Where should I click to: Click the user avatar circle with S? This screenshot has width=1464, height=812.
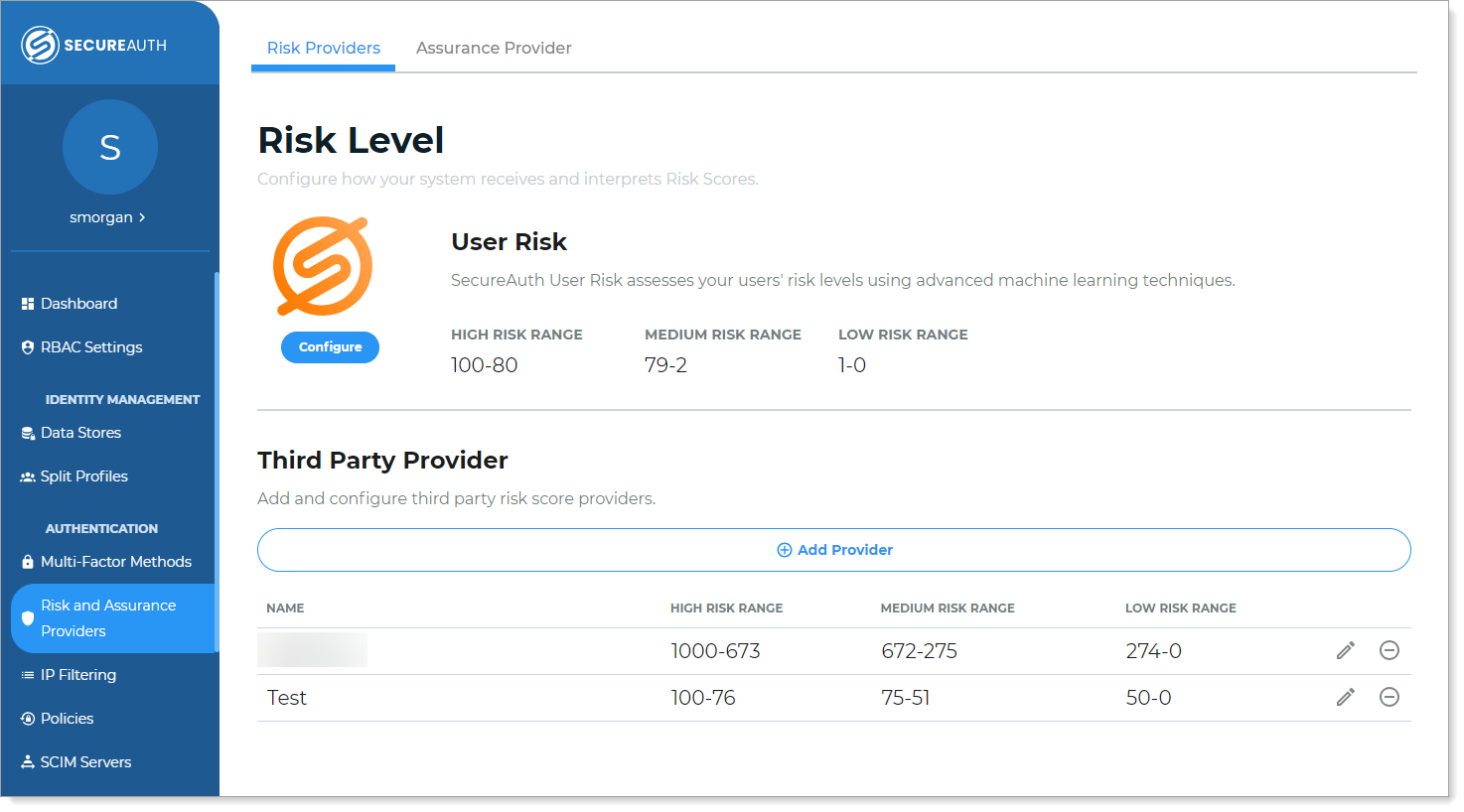[110, 147]
